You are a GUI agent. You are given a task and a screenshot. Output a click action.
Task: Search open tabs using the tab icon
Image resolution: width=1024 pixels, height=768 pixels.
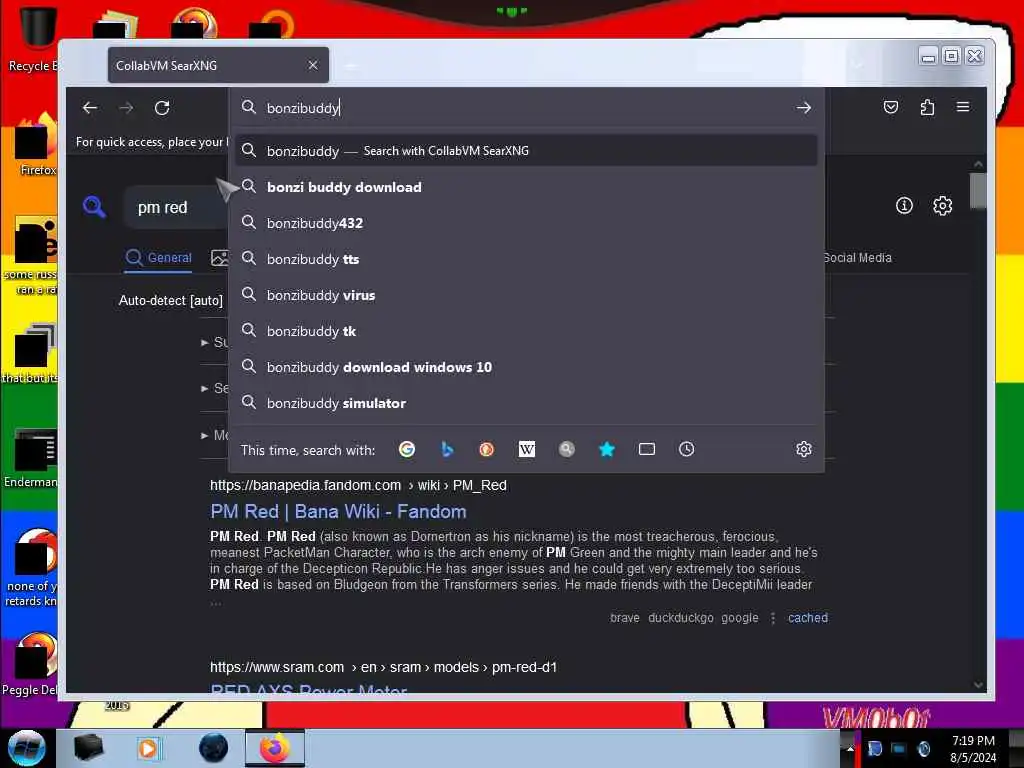pyautogui.click(x=647, y=449)
